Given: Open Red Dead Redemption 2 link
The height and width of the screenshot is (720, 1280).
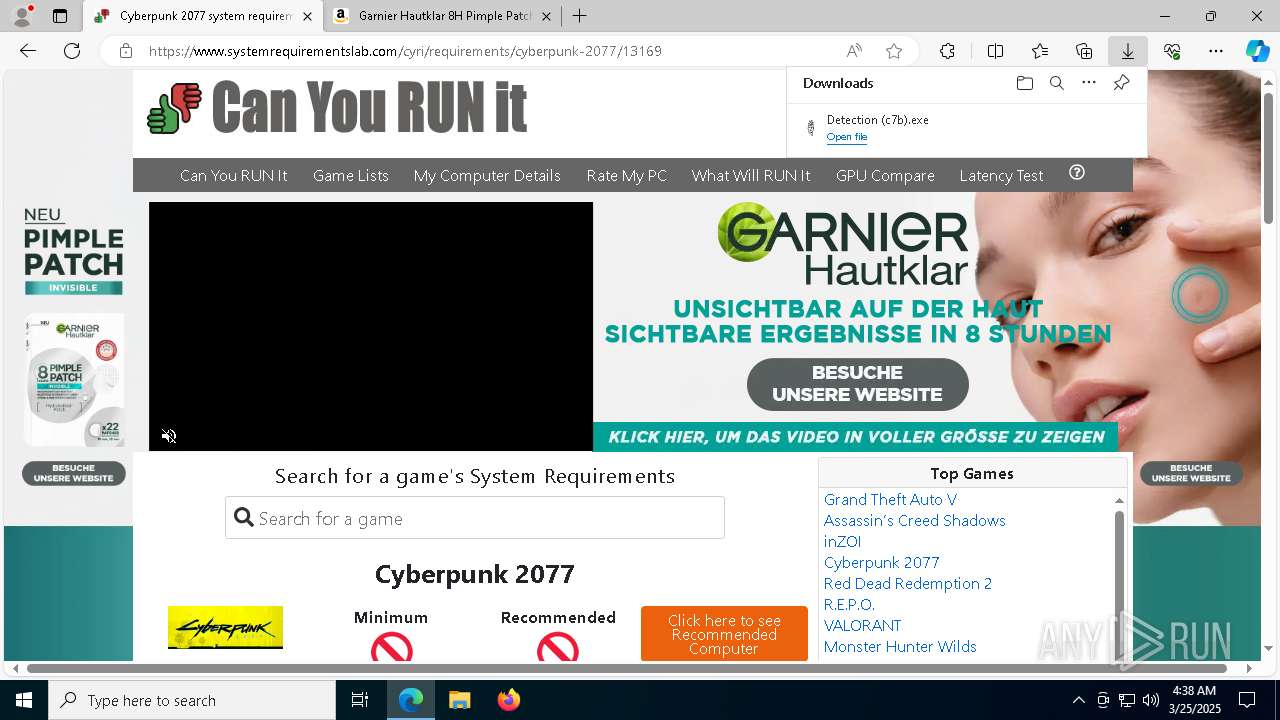Looking at the screenshot, I should coord(907,583).
